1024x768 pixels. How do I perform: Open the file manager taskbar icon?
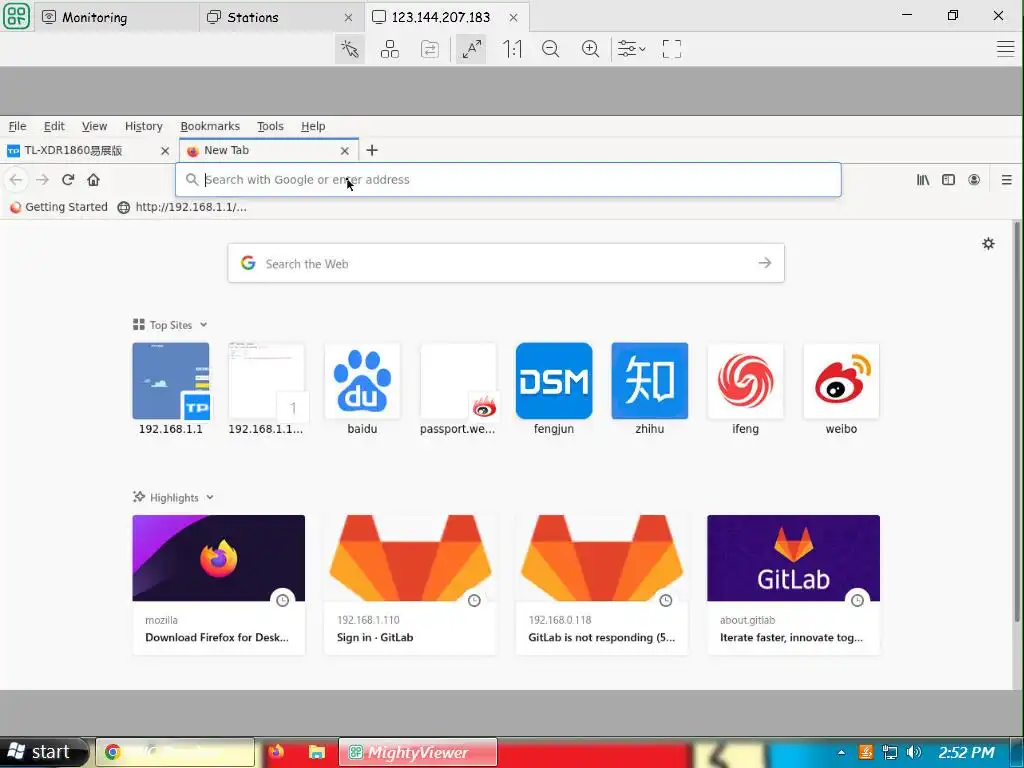pyautogui.click(x=317, y=752)
